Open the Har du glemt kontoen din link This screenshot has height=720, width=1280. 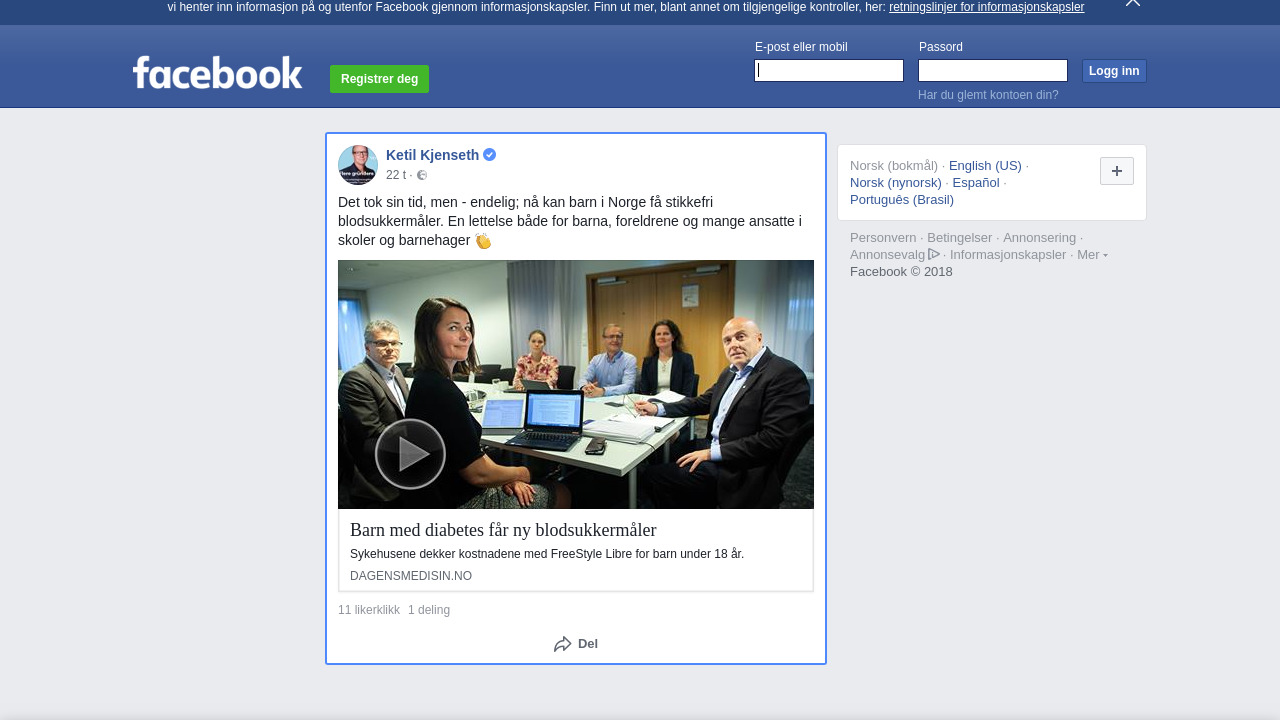pos(988,95)
